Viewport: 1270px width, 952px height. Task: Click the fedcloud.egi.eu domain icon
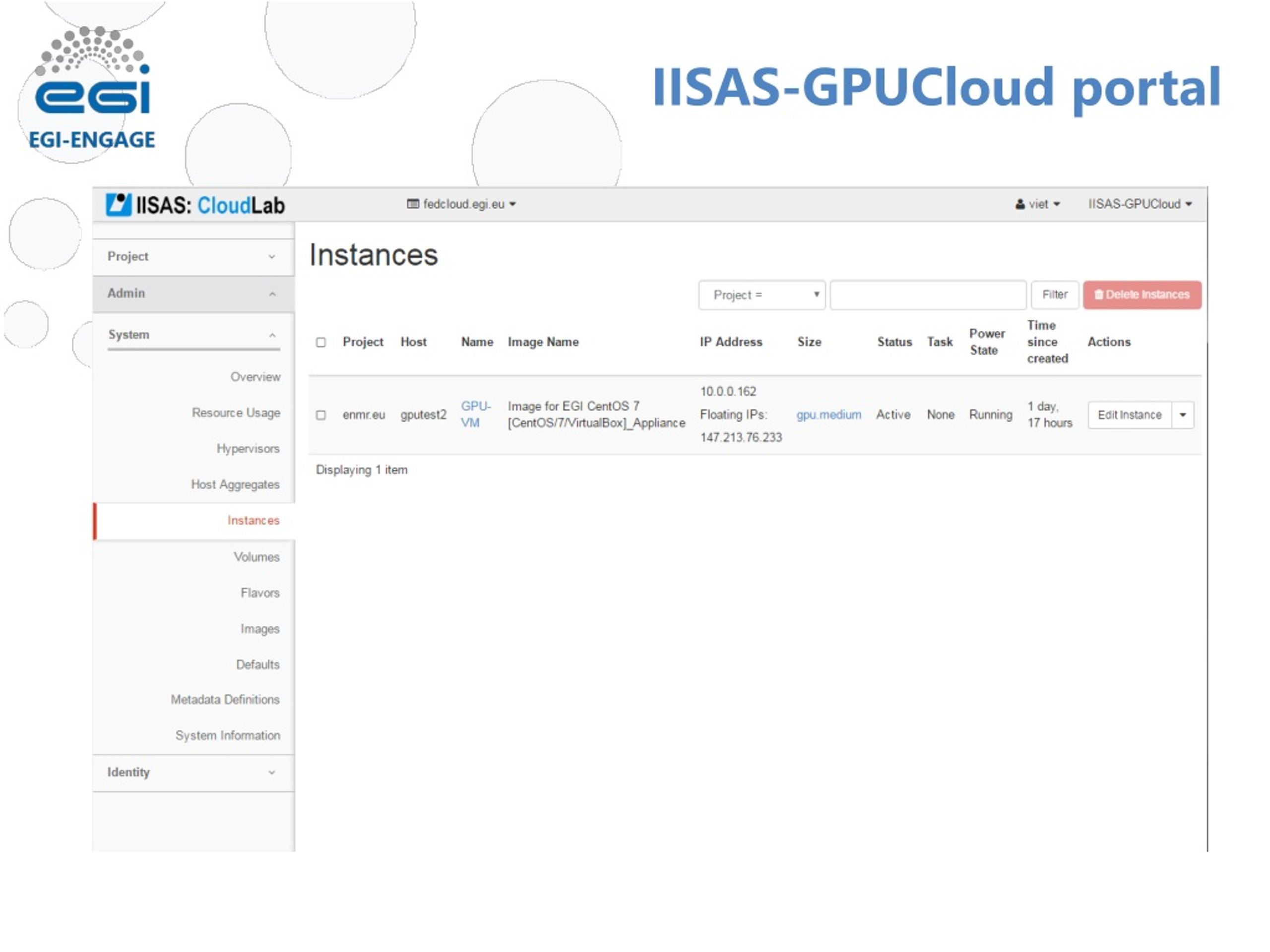413,204
